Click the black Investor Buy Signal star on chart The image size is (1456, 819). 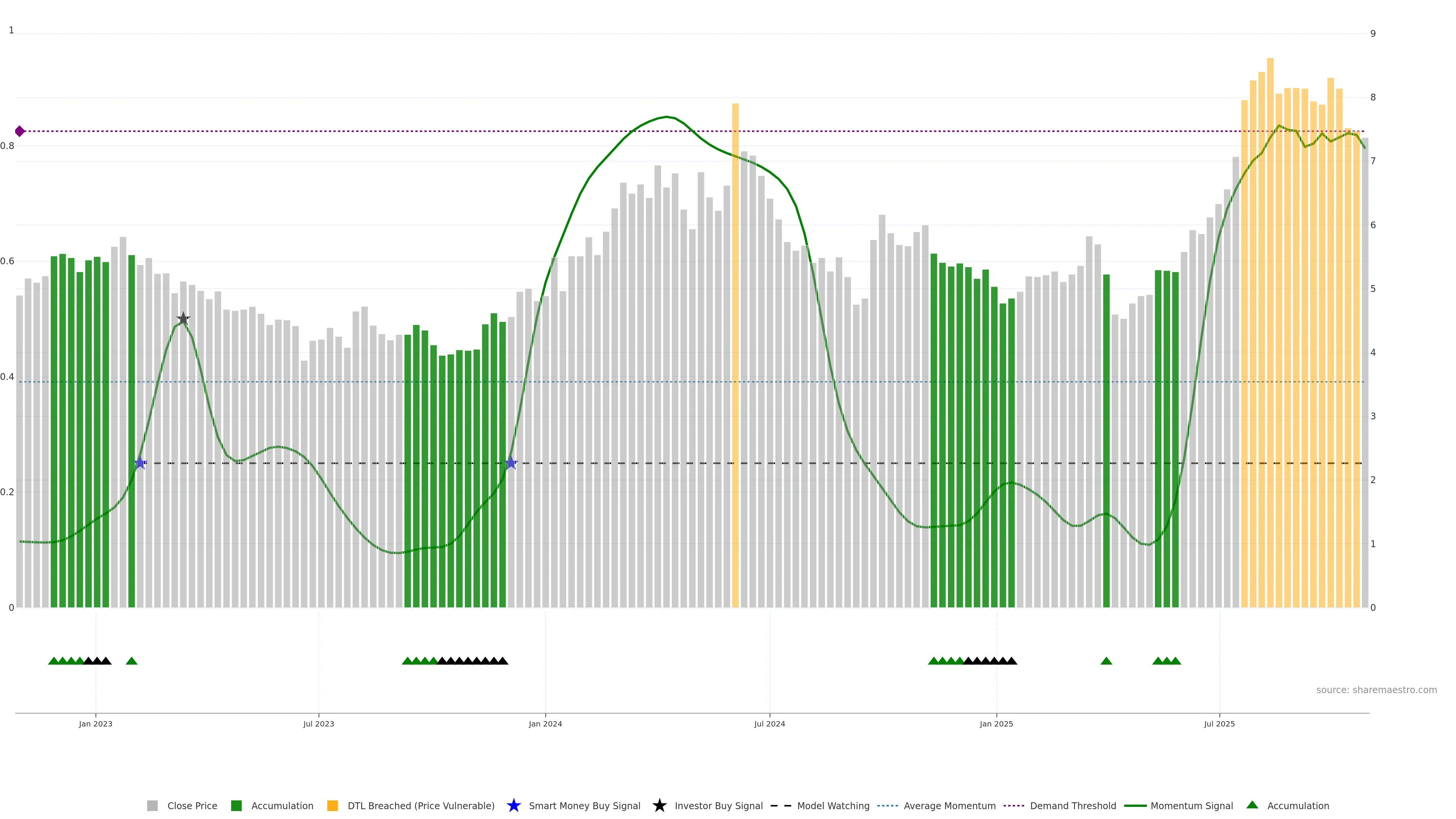(183, 319)
